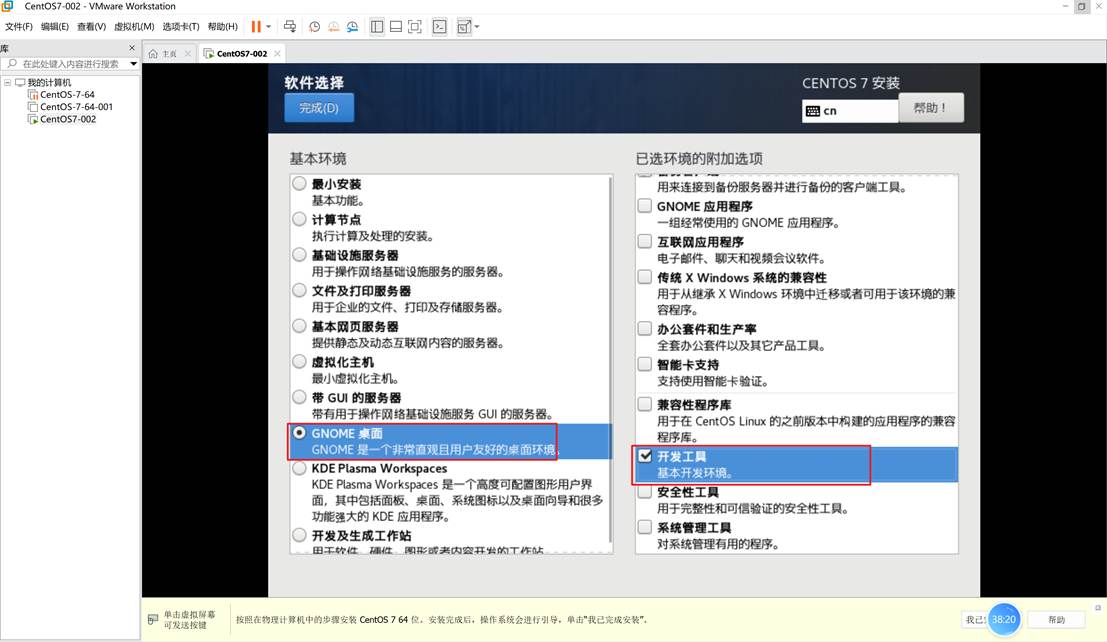Select the 最小安装 radio option
The image size is (1107, 642).
coord(299,184)
